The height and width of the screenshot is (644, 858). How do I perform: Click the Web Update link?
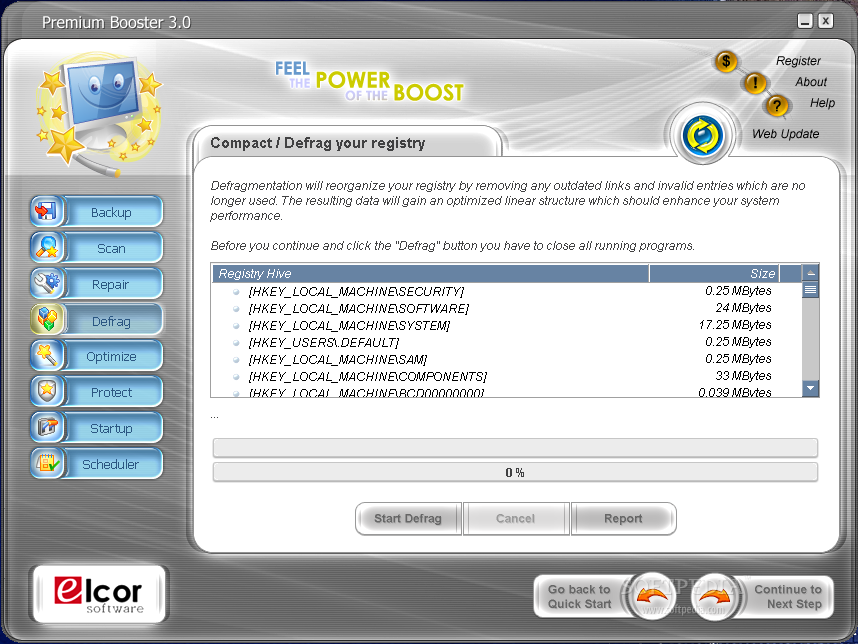pos(785,134)
